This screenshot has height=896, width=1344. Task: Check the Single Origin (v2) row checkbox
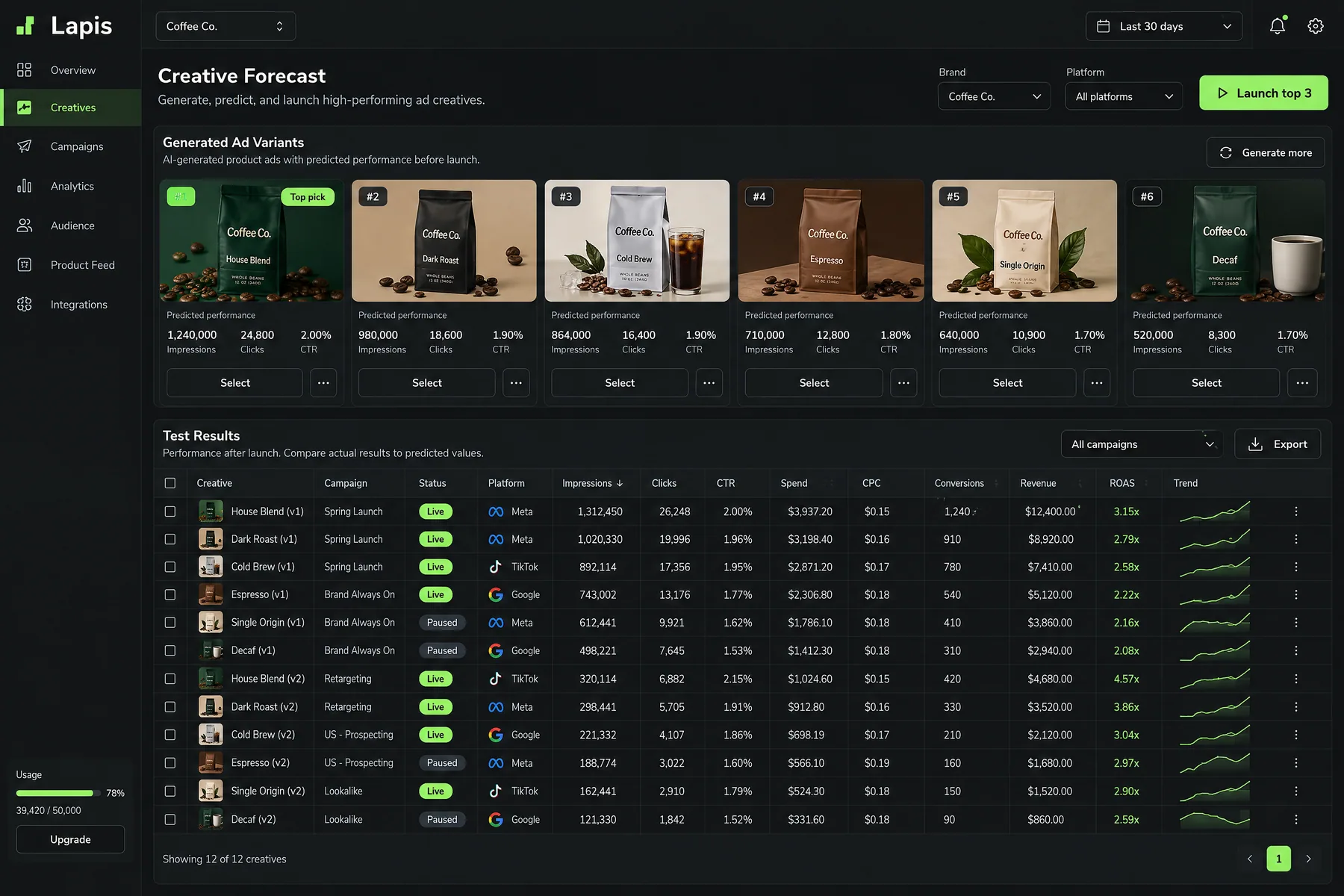(170, 791)
